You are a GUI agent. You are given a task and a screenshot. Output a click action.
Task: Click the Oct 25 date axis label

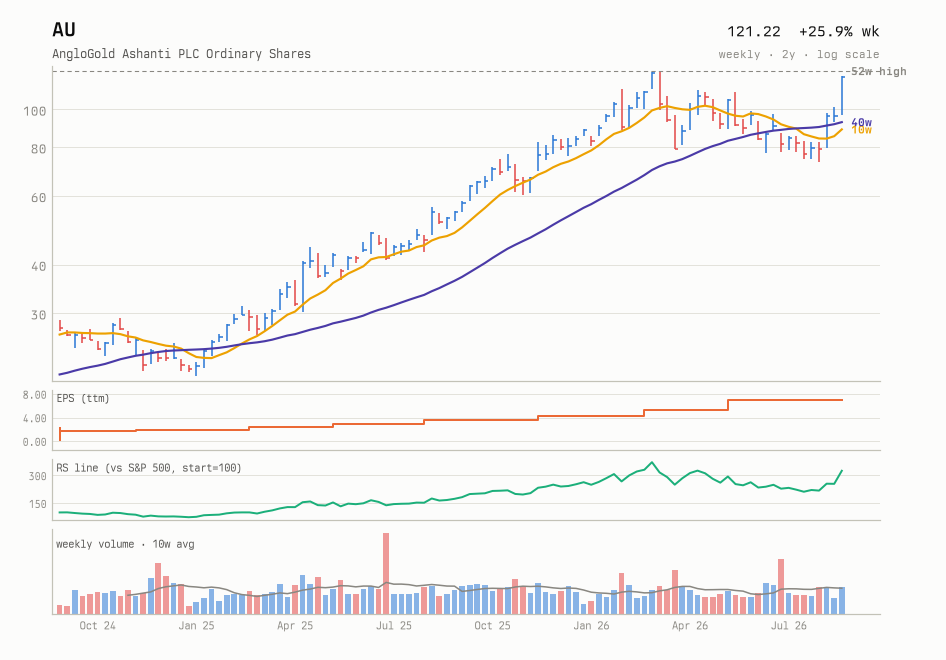point(492,626)
